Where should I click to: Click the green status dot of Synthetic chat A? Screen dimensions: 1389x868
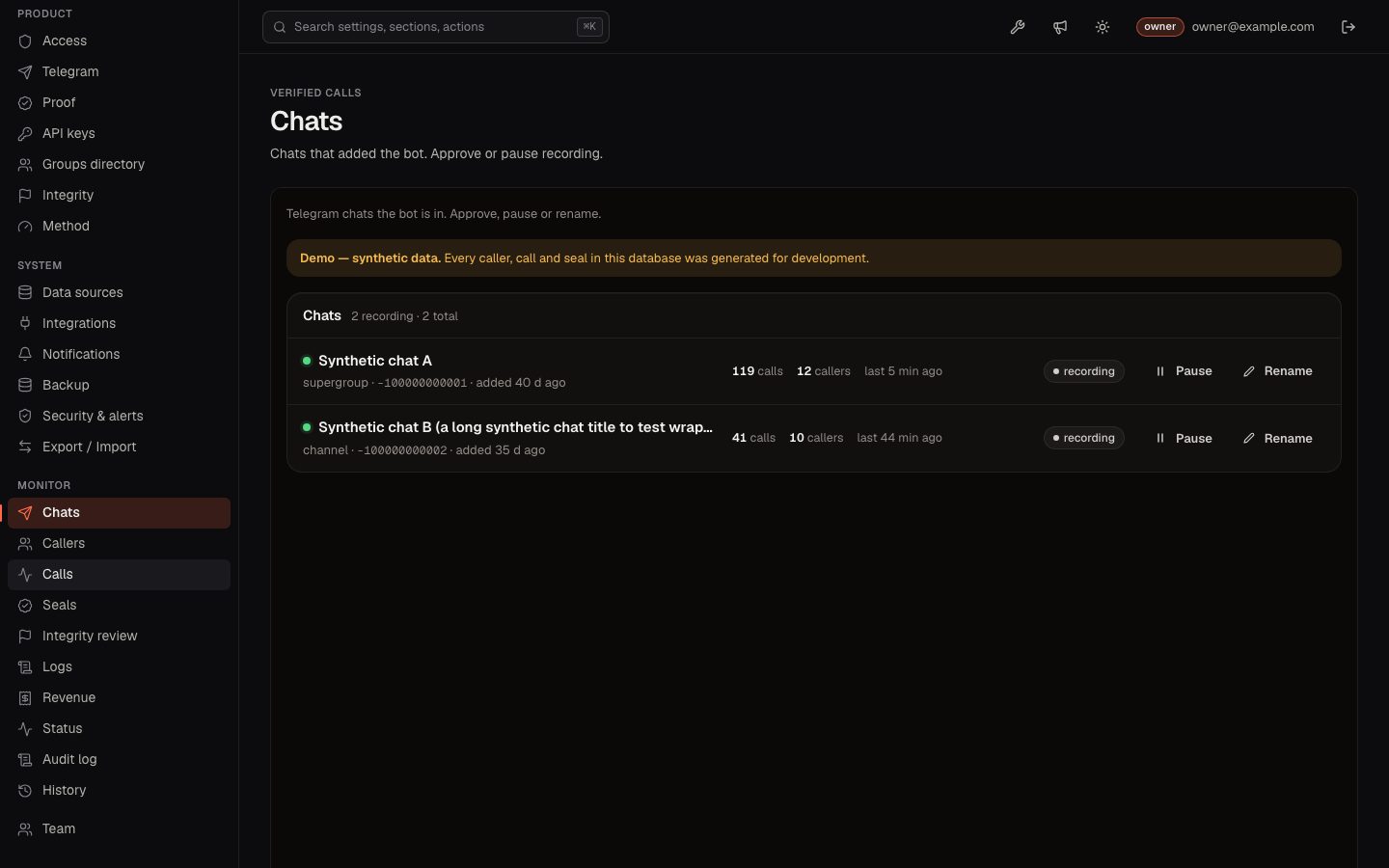pyautogui.click(x=307, y=361)
